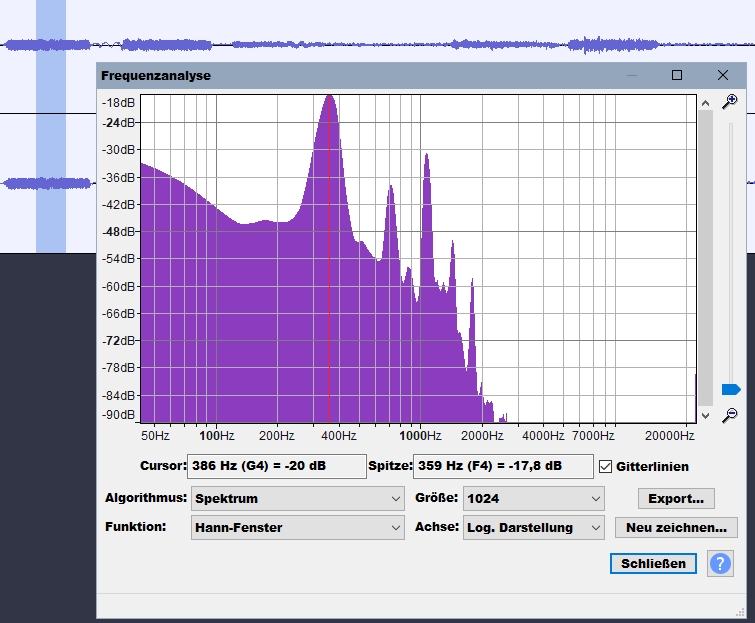The image size is (755, 623).
Task: Open help with the question mark icon
Action: click(x=720, y=563)
